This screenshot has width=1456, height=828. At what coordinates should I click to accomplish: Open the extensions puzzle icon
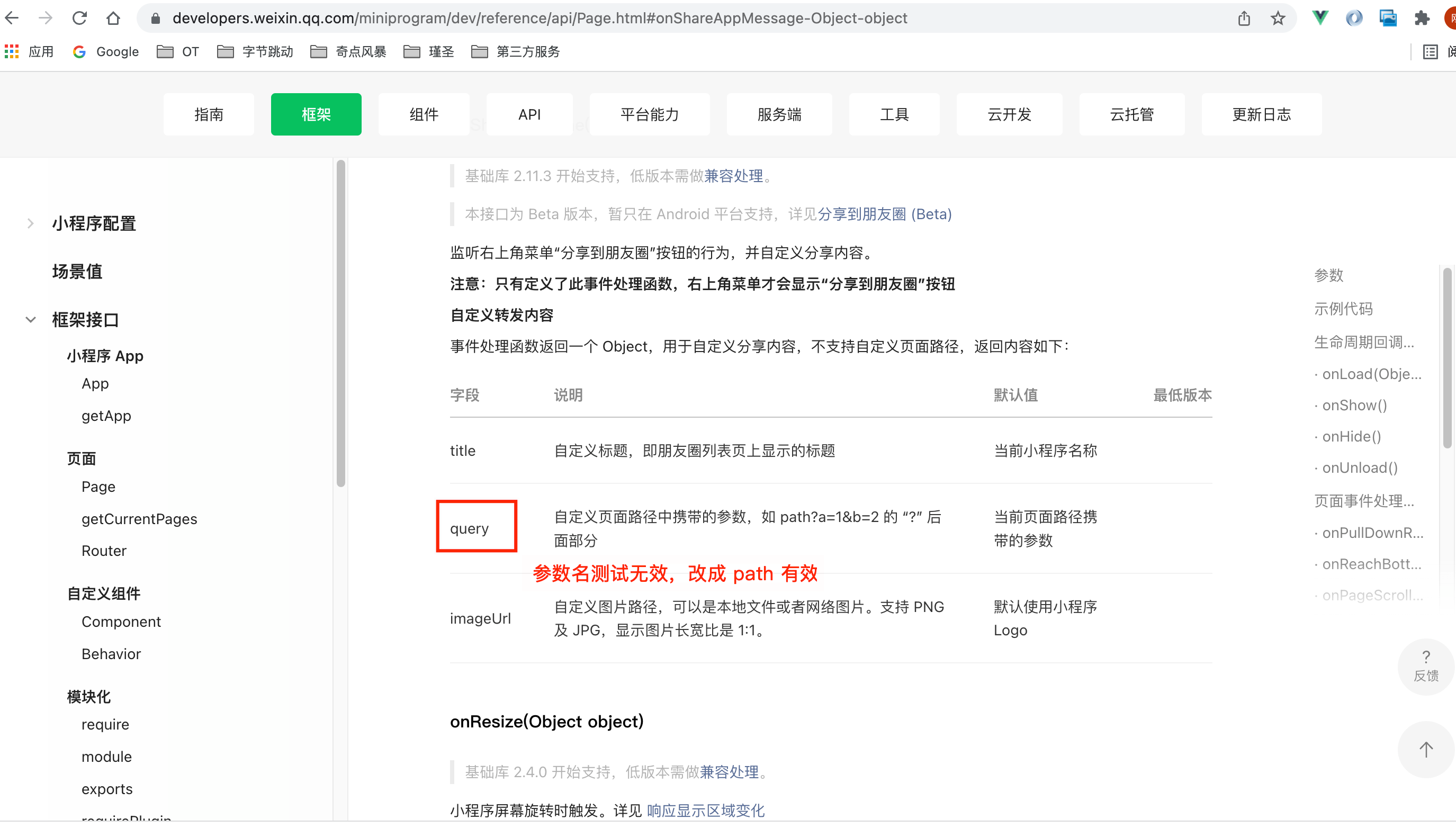point(1421,18)
